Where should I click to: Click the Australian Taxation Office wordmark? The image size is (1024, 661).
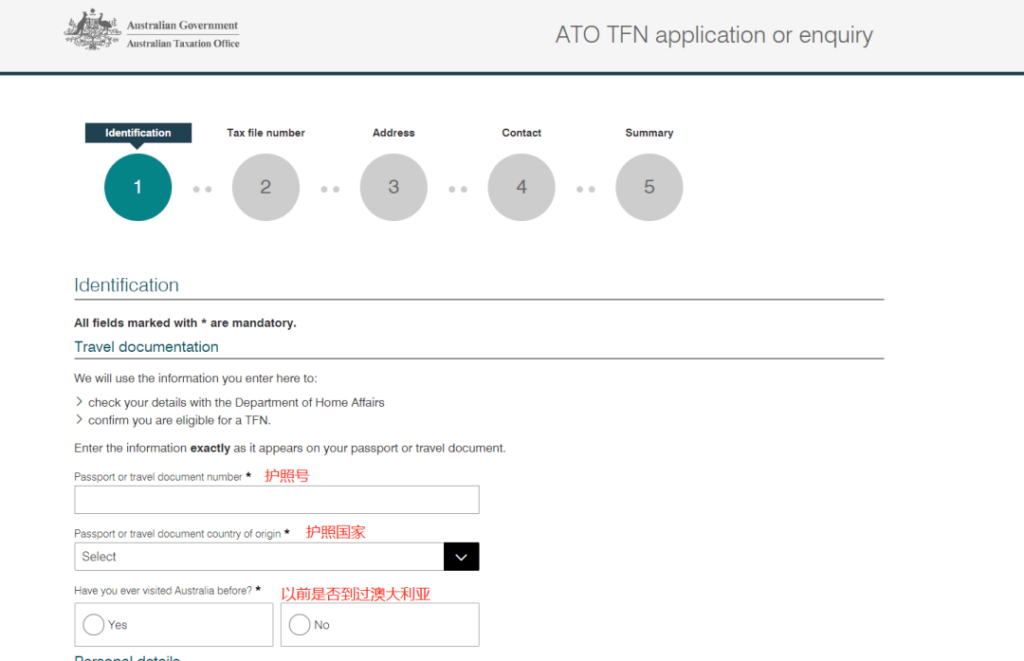click(183, 44)
